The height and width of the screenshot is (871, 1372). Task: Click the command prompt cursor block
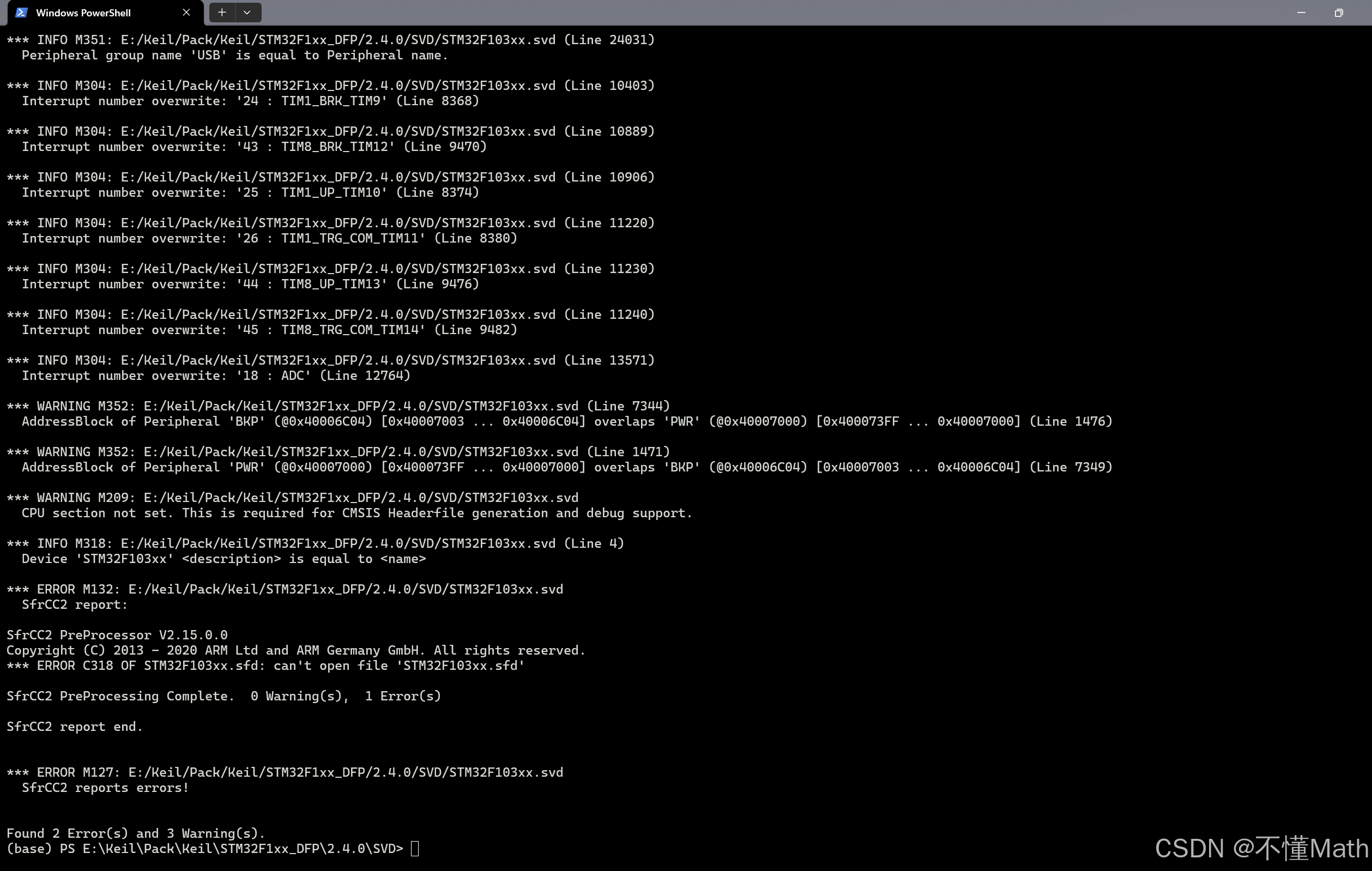pos(415,849)
